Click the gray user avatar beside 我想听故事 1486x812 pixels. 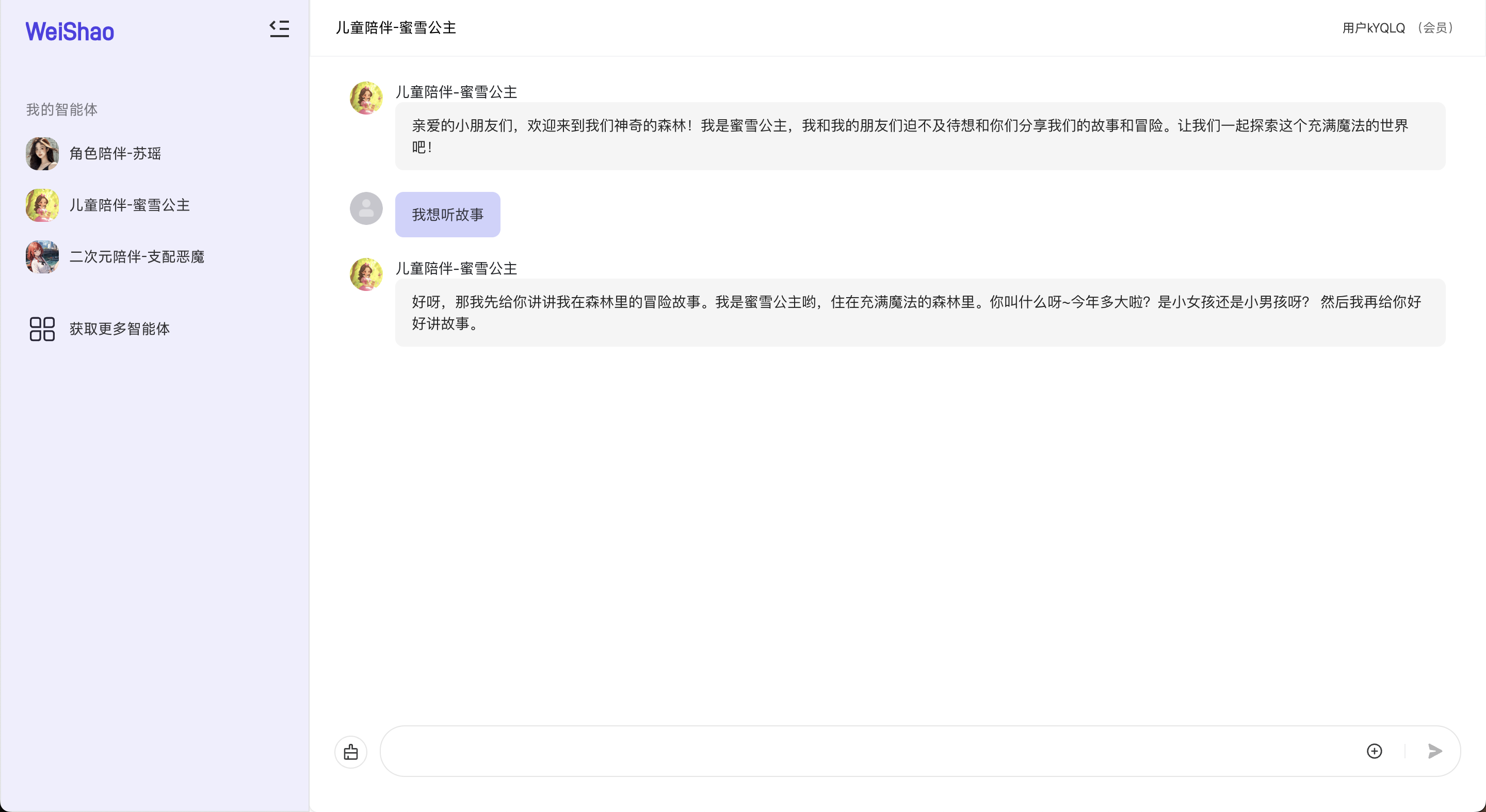[x=366, y=208]
